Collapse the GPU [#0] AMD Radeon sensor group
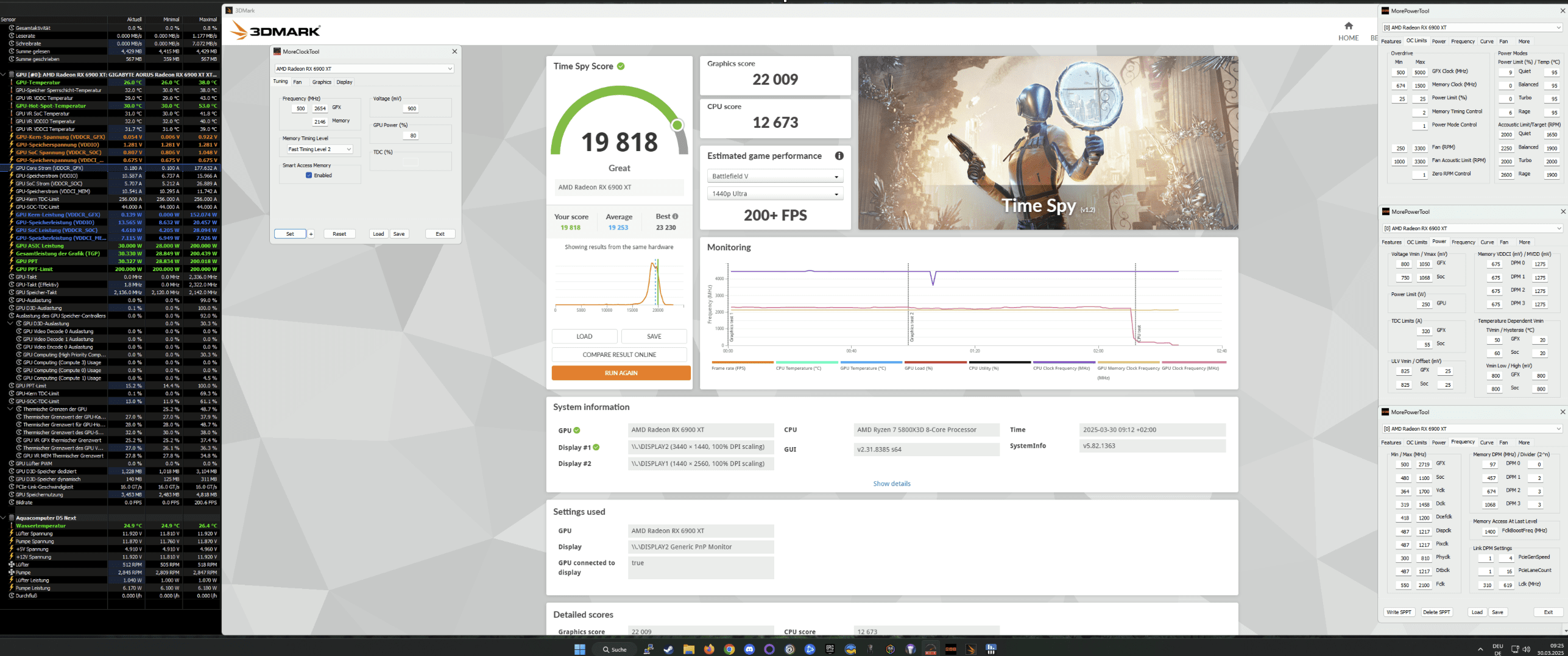Image resolution: width=1568 pixels, height=656 pixels. click(x=4, y=74)
